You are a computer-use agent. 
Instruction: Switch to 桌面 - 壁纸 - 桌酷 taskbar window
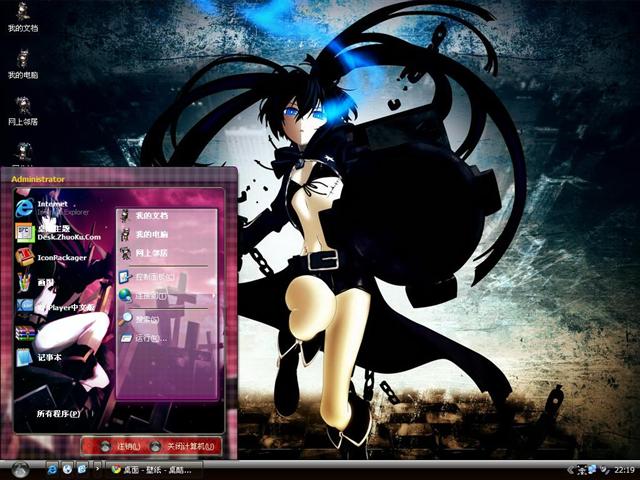click(154, 470)
